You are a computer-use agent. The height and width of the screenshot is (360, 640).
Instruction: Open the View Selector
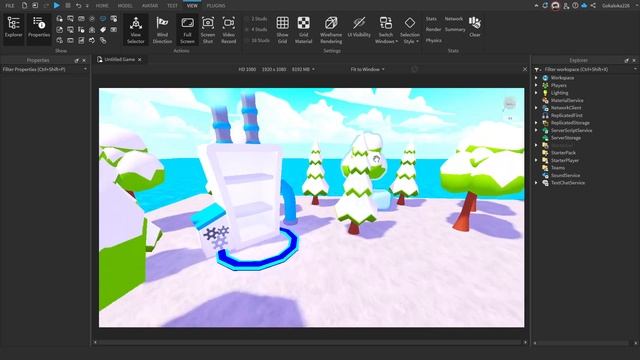[136, 29]
